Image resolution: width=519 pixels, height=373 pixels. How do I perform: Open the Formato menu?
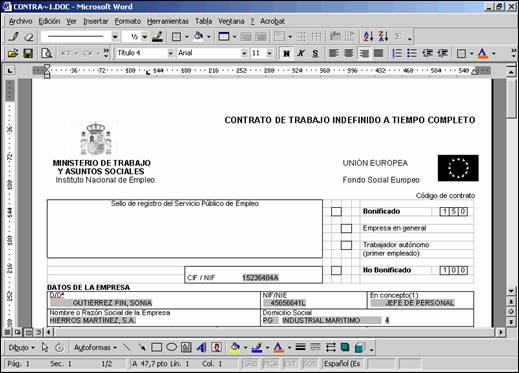point(128,21)
